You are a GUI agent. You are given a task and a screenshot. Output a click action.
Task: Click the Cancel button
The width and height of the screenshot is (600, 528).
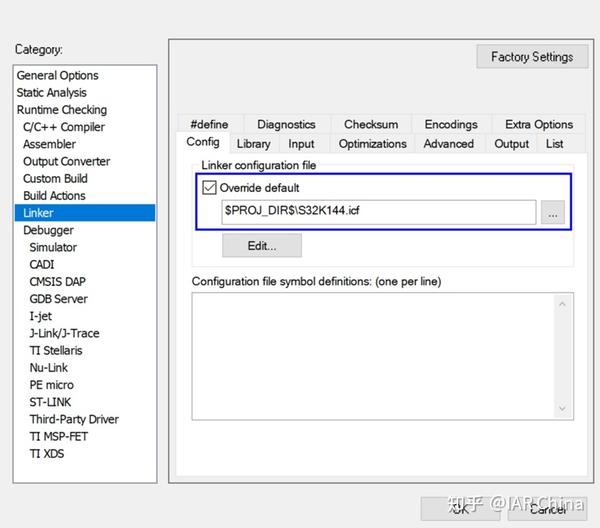click(x=547, y=509)
